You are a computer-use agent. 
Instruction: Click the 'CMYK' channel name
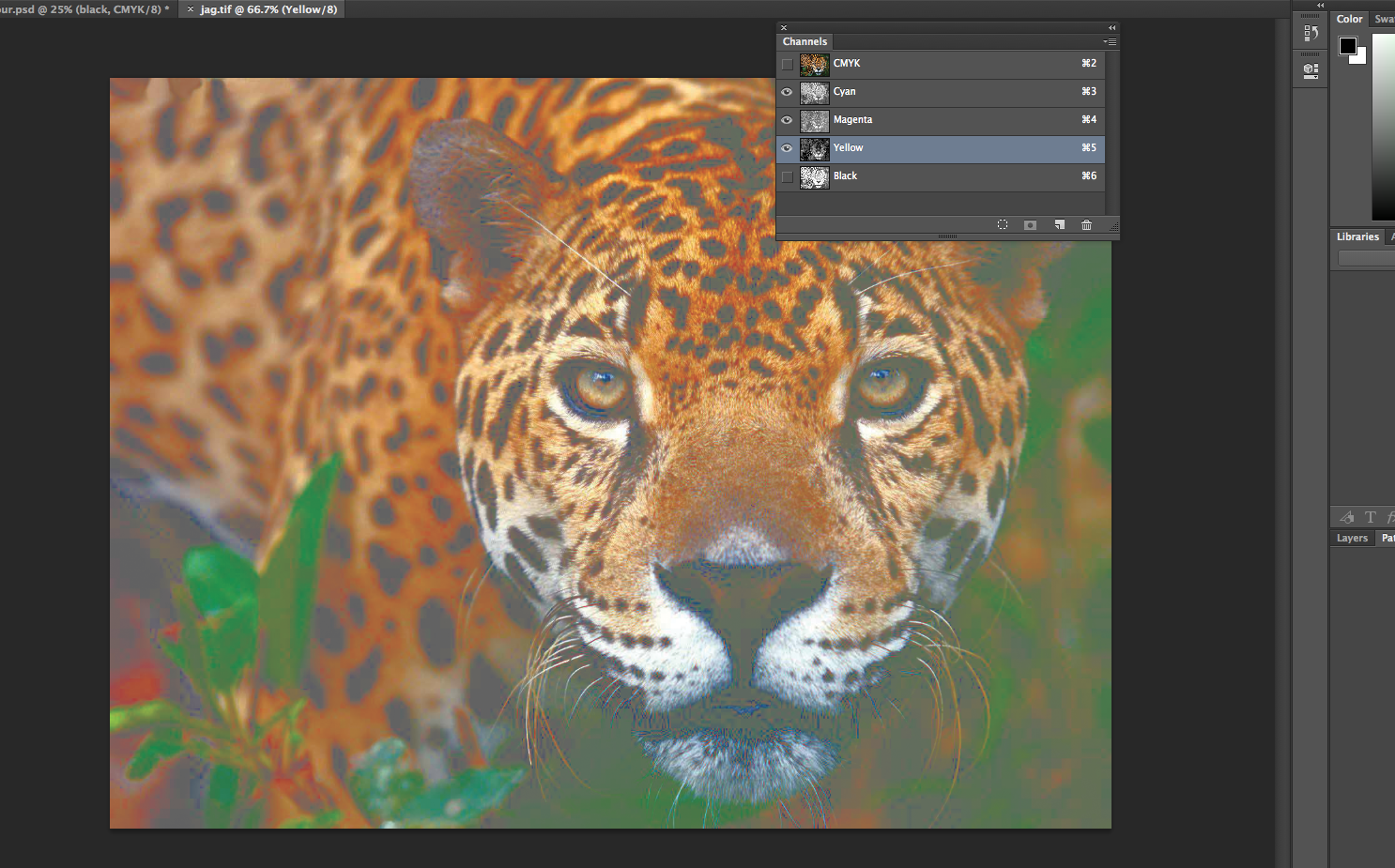point(846,63)
